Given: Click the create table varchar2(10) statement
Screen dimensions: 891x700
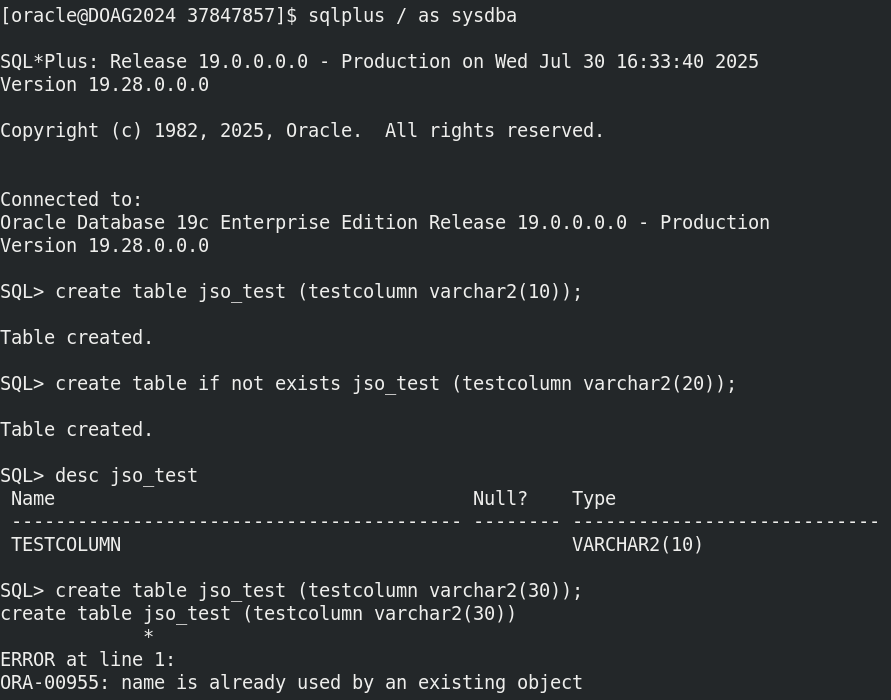Looking at the screenshot, I should pos(319,291).
